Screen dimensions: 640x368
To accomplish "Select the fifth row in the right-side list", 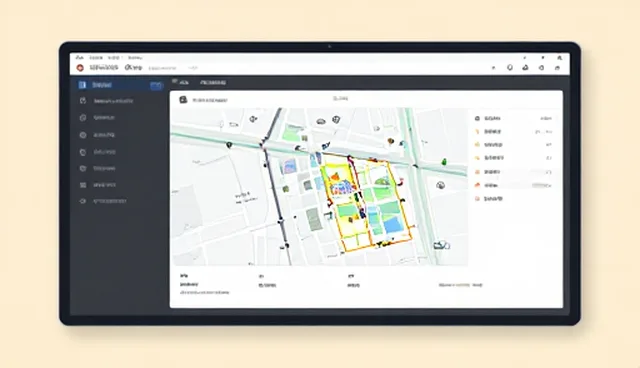I will (x=513, y=172).
